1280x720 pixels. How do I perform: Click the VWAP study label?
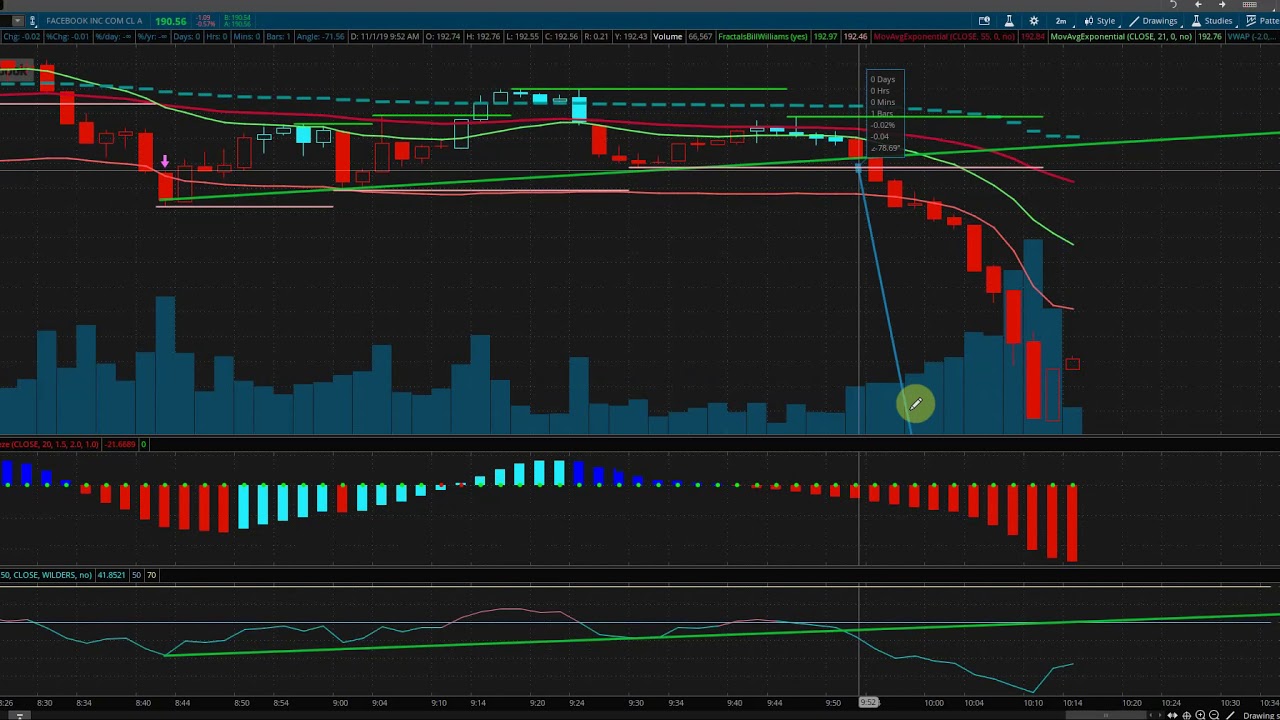(x=1252, y=37)
